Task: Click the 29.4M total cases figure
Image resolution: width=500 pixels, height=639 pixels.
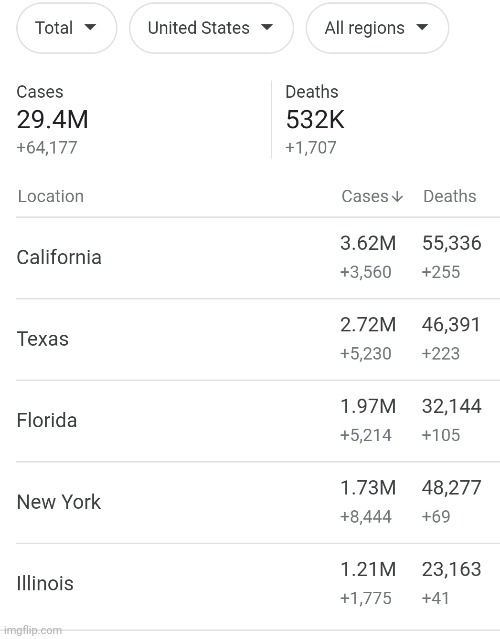Action: (52, 120)
